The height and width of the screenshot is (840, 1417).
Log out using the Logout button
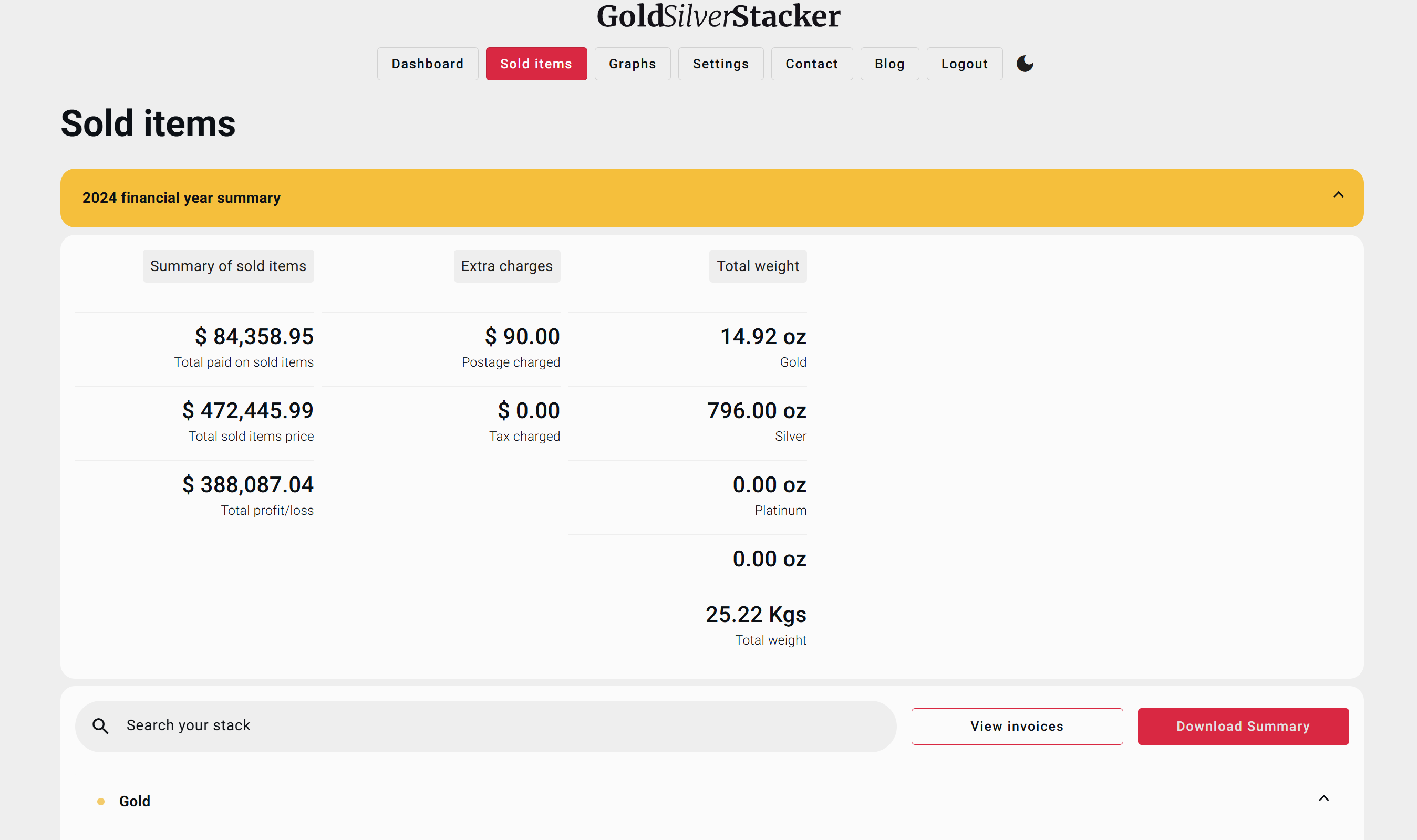pyautogui.click(x=964, y=64)
